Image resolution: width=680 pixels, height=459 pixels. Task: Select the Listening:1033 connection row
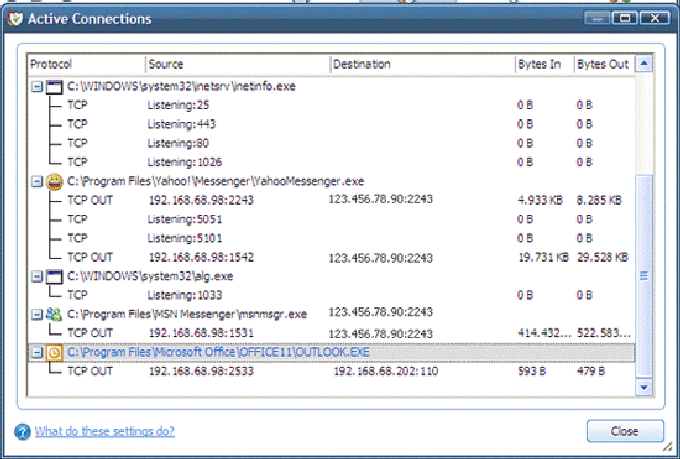pyautogui.click(x=331, y=295)
